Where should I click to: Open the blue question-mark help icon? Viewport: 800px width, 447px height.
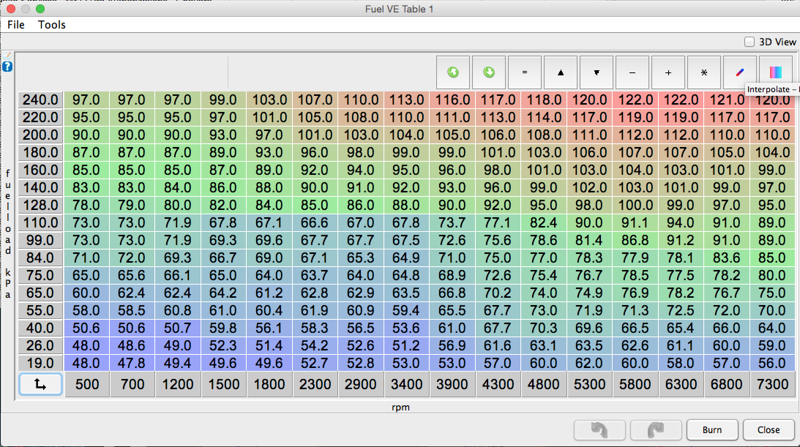(7, 66)
